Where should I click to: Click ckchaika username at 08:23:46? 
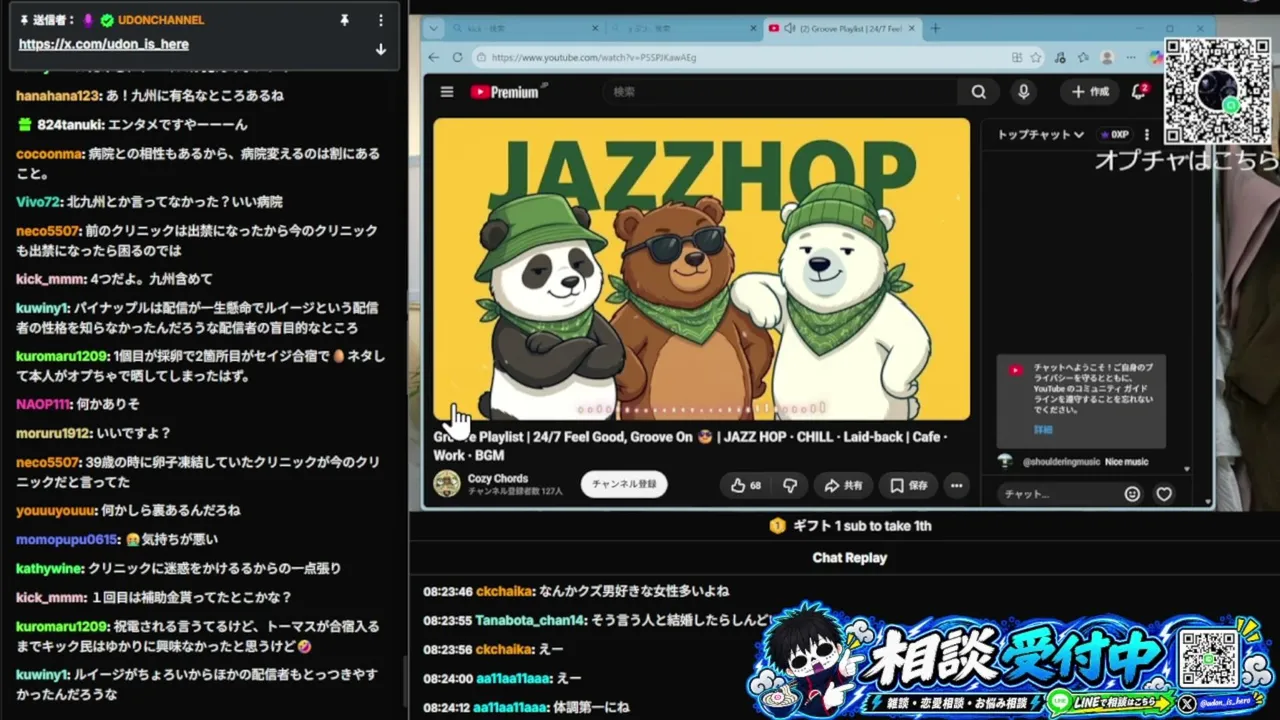505,592
